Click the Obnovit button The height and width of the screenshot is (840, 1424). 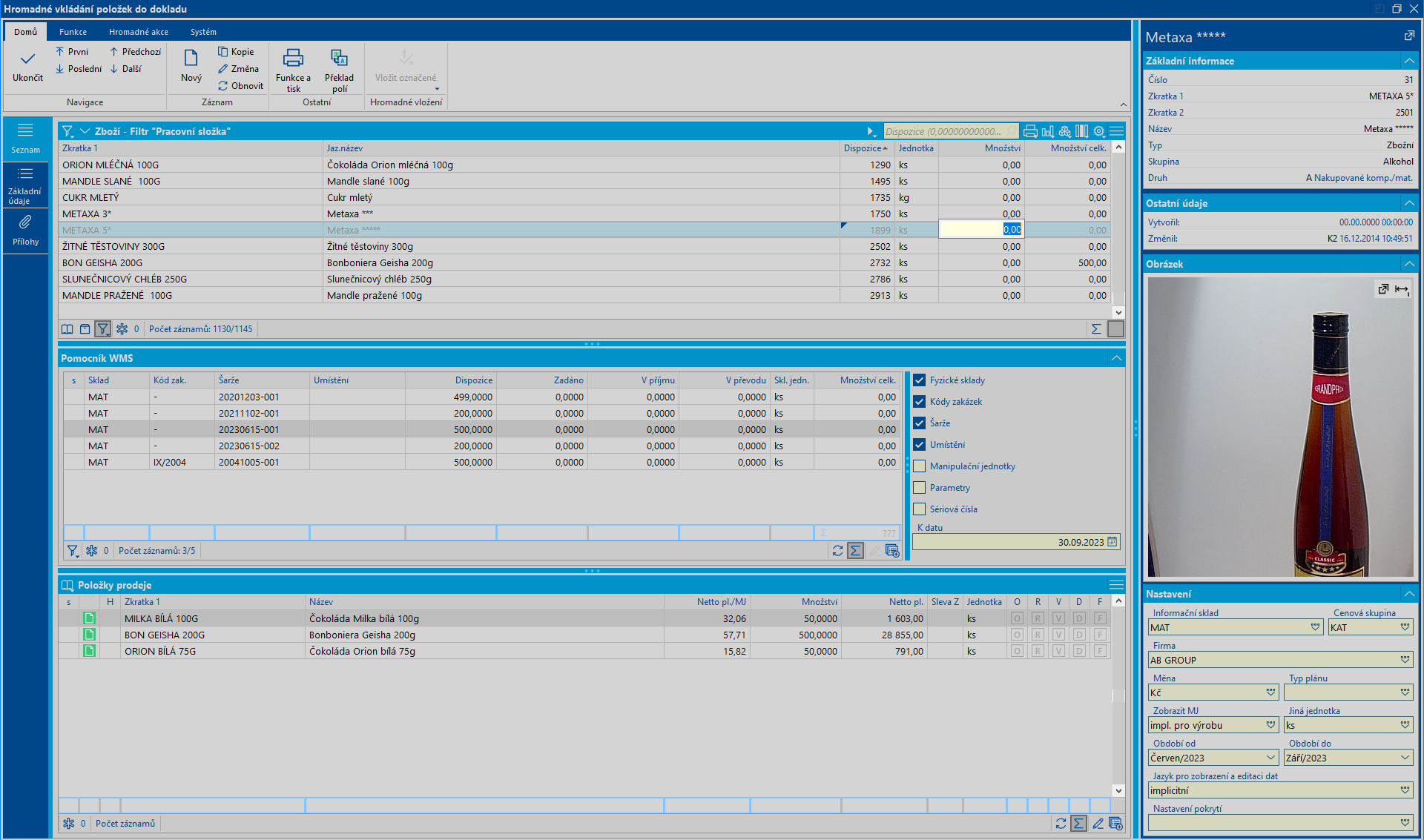pyautogui.click(x=240, y=86)
